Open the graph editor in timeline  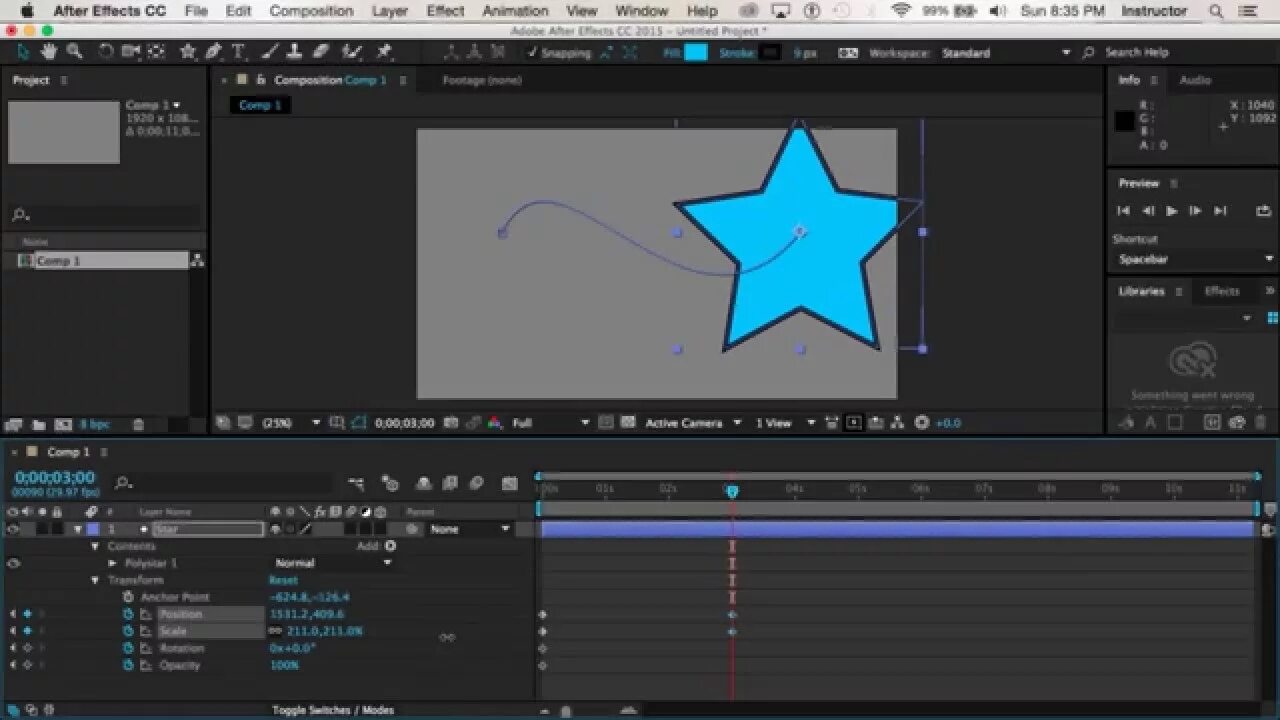click(510, 484)
